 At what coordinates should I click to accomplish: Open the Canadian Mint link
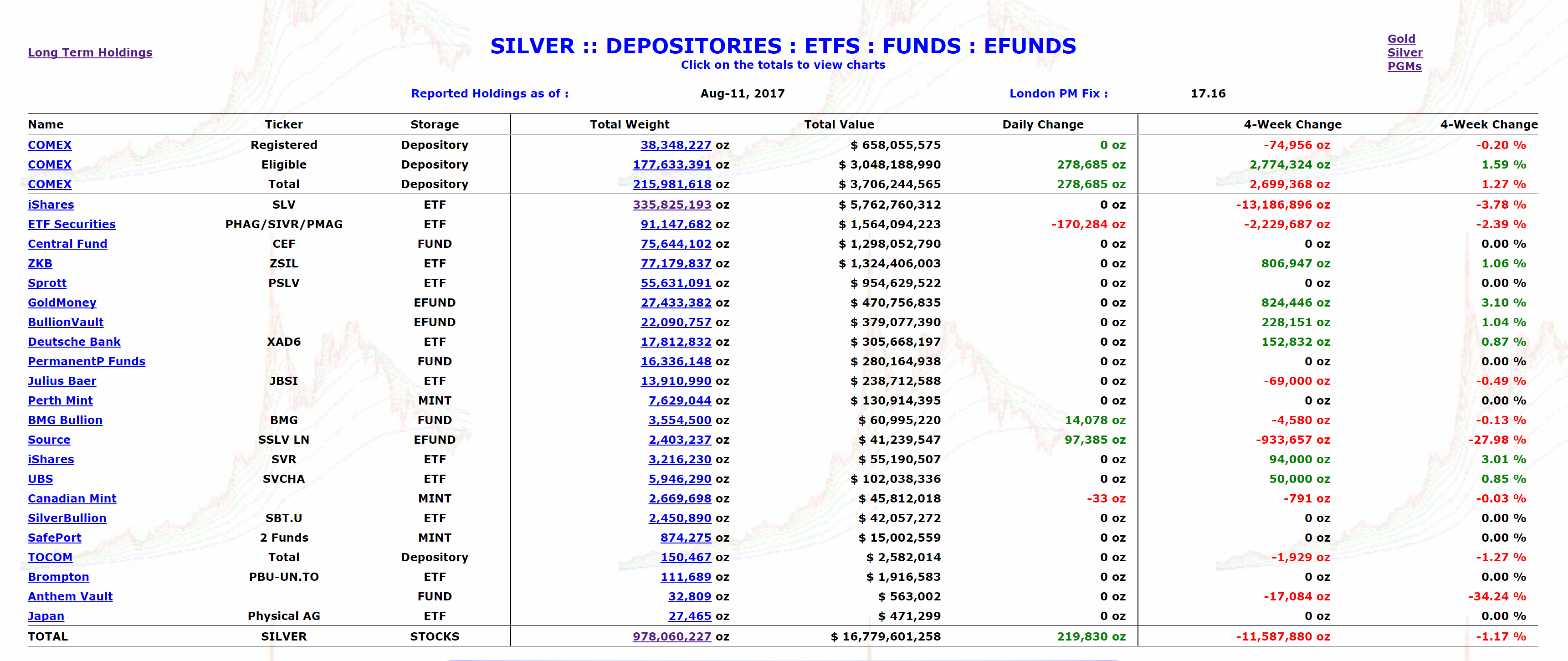pyautogui.click(x=72, y=498)
